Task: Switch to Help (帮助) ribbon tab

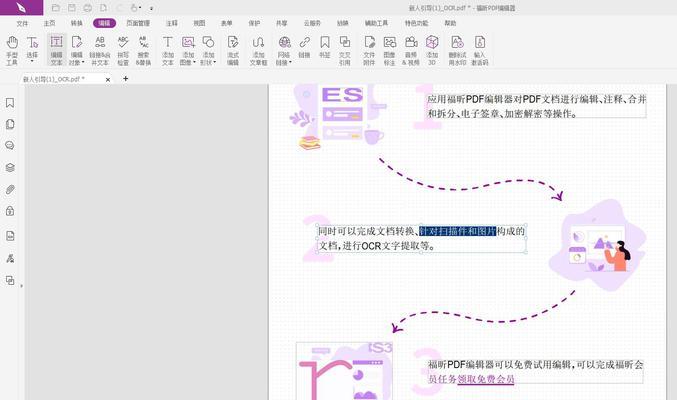Action: [450, 23]
